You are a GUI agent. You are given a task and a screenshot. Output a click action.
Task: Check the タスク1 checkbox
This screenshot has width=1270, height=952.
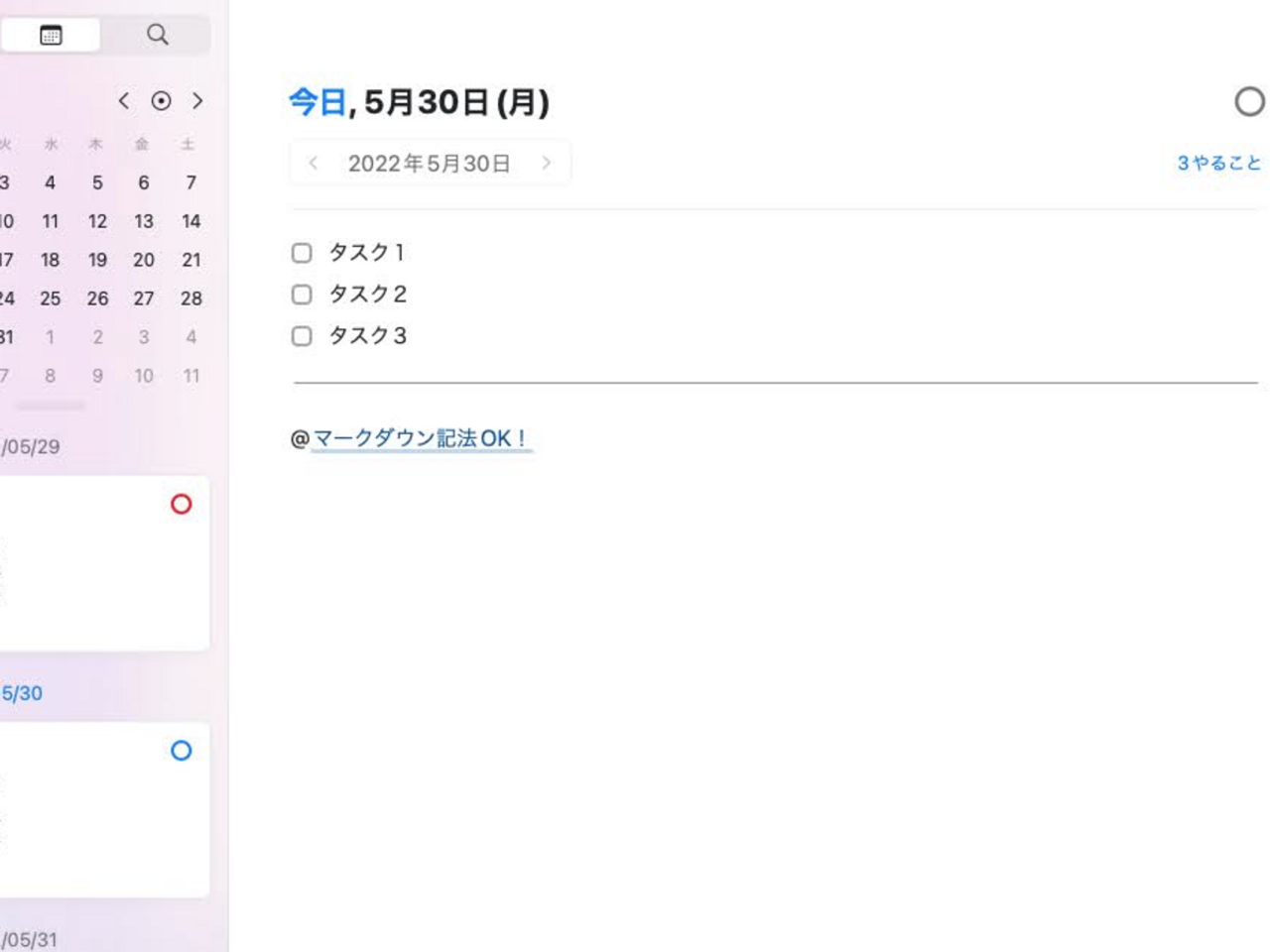point(302,253)
